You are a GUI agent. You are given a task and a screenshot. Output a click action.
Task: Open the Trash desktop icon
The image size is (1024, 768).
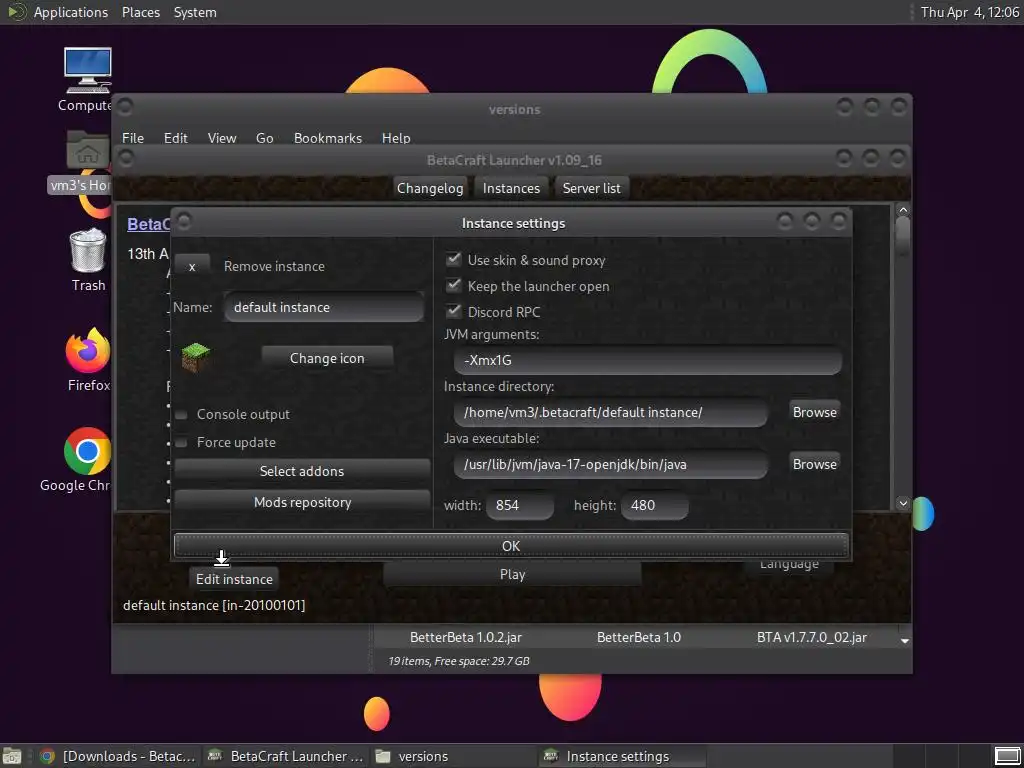[88, 249]
